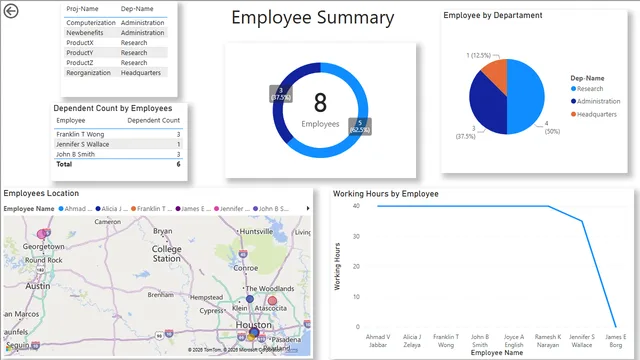Select the James E legend entry on the map
Viewport: 640px width, 360px height.
193,209
